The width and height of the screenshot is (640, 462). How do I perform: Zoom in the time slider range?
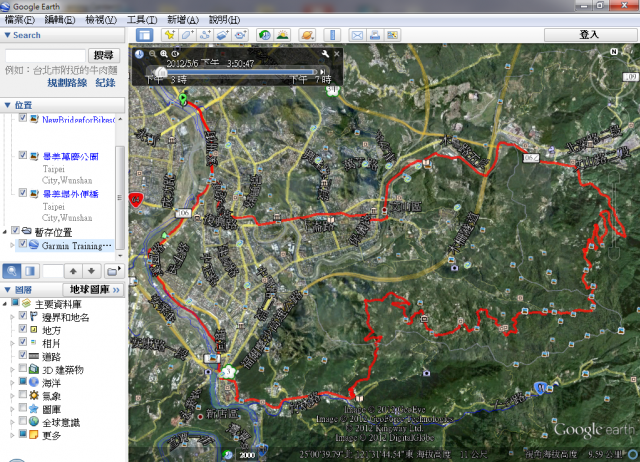[x=164, y=54]
